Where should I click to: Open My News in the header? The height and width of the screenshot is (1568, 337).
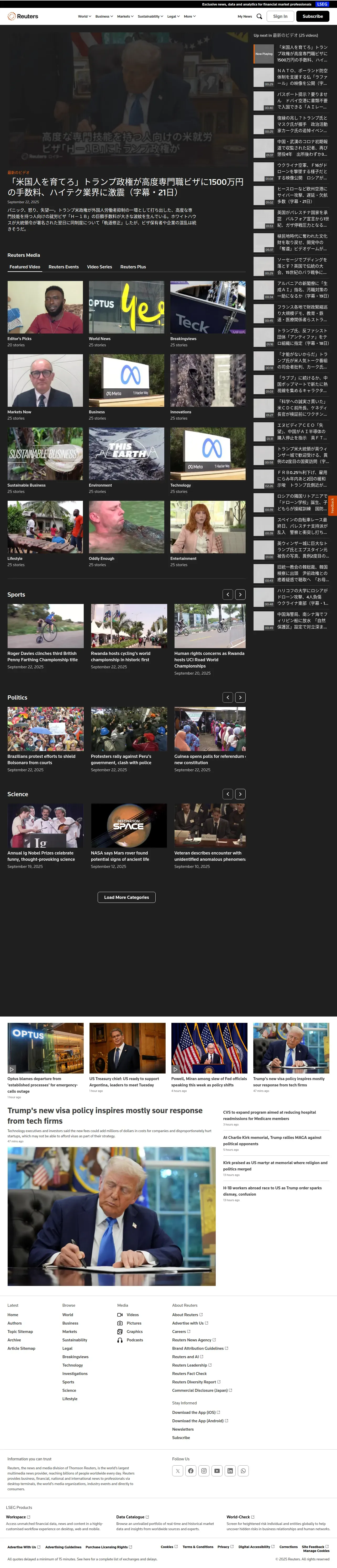click(245, 17)
